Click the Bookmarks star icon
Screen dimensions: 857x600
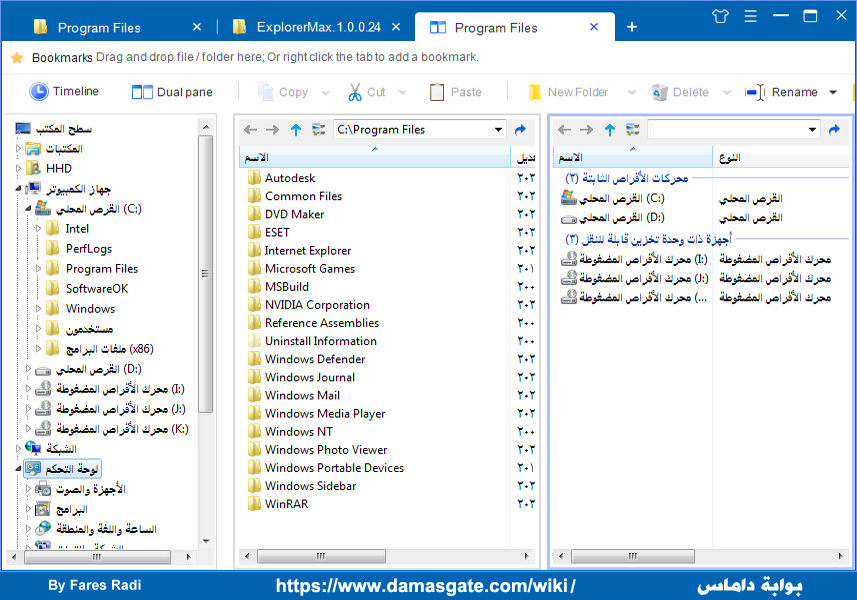[x=17, y=57]
